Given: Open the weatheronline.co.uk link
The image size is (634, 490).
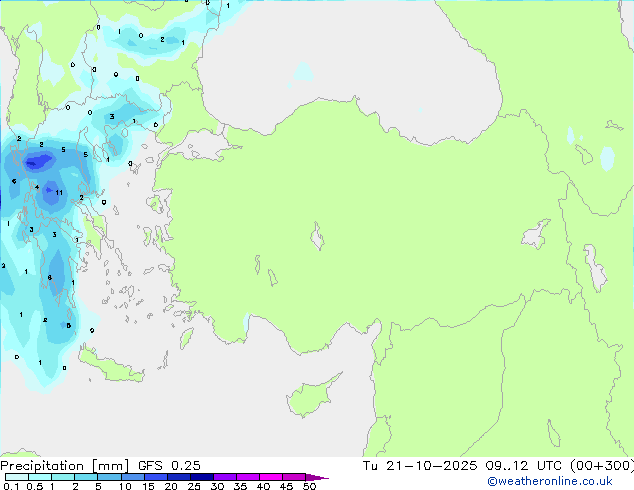Looking at the screenshot, I should [550, 481].
